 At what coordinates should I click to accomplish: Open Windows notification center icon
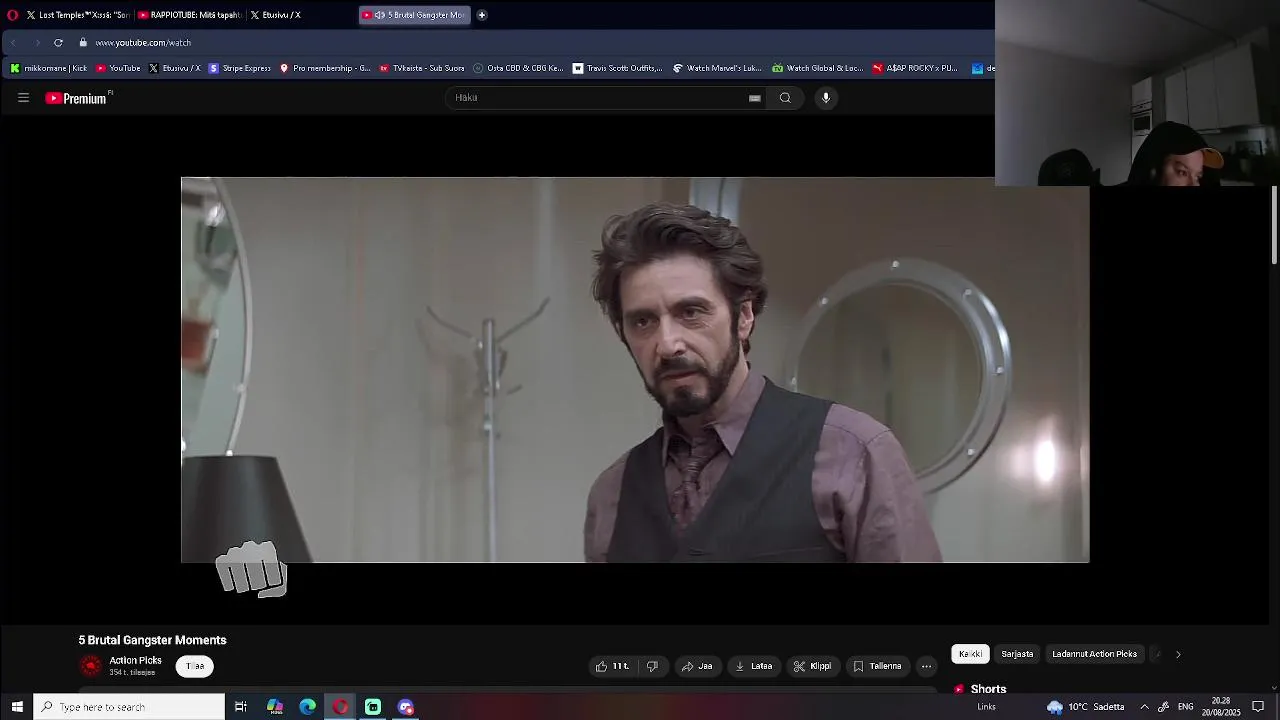[1259, 707]
